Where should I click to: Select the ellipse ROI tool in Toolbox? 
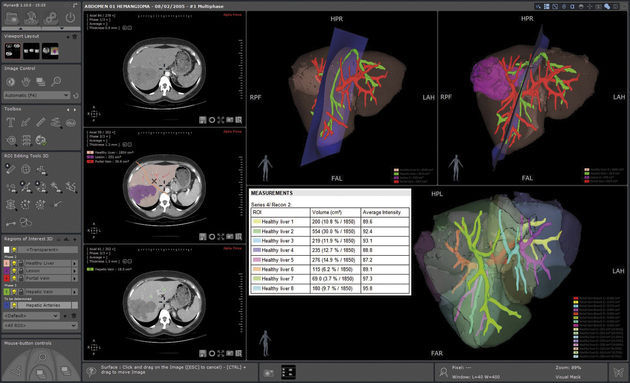click(x=71, y=123)
